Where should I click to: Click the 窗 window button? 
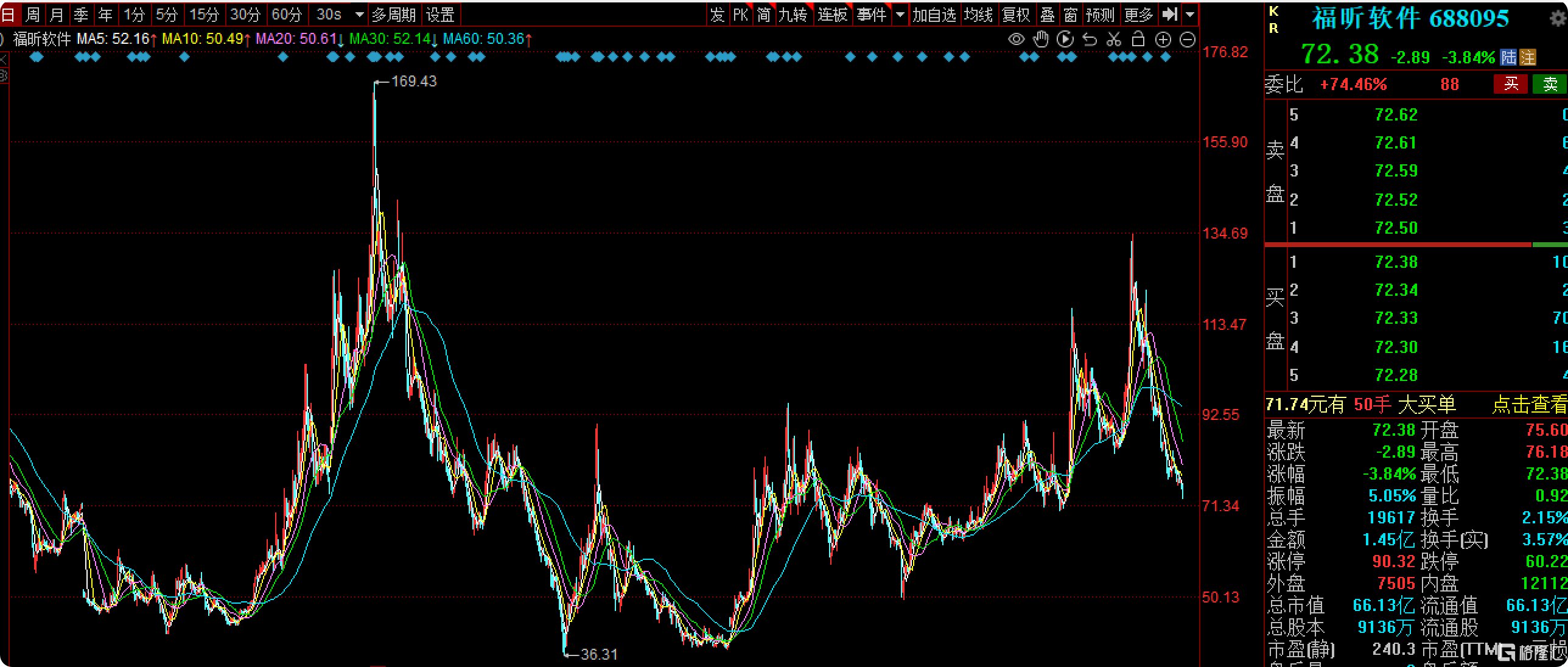(x=1071, y=14)
